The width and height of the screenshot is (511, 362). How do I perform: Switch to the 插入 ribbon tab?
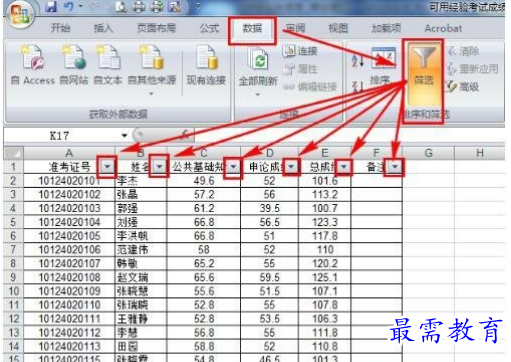click(103, 28)
